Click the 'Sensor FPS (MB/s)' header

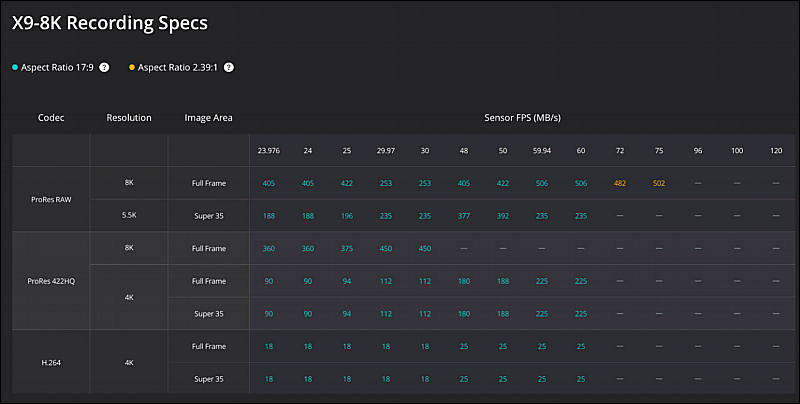pos(522,118)
